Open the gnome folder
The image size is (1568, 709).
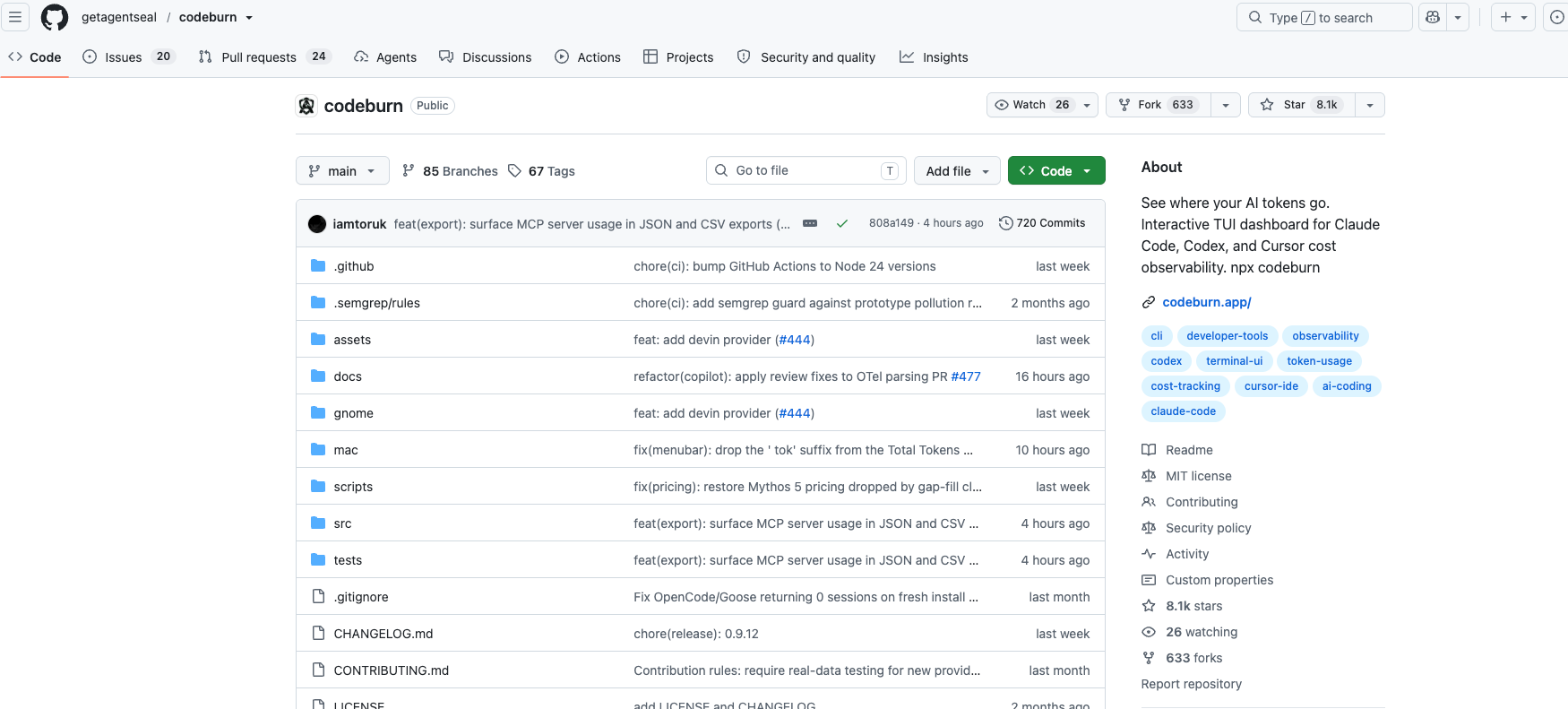click(x=354, y=413)
